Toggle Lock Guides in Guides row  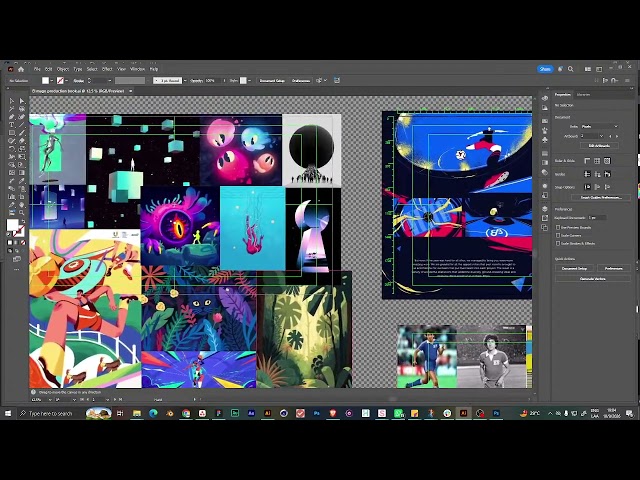tap(597, 174)
